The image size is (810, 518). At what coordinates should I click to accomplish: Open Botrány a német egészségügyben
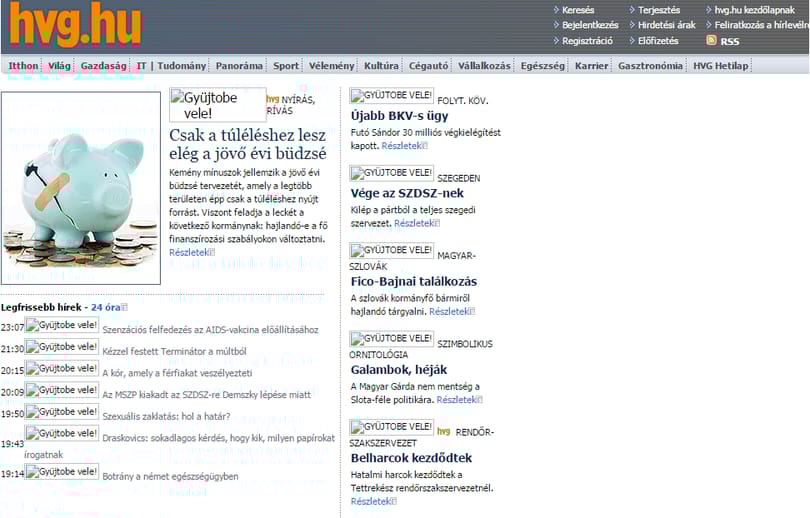click(x=170, y=476)
